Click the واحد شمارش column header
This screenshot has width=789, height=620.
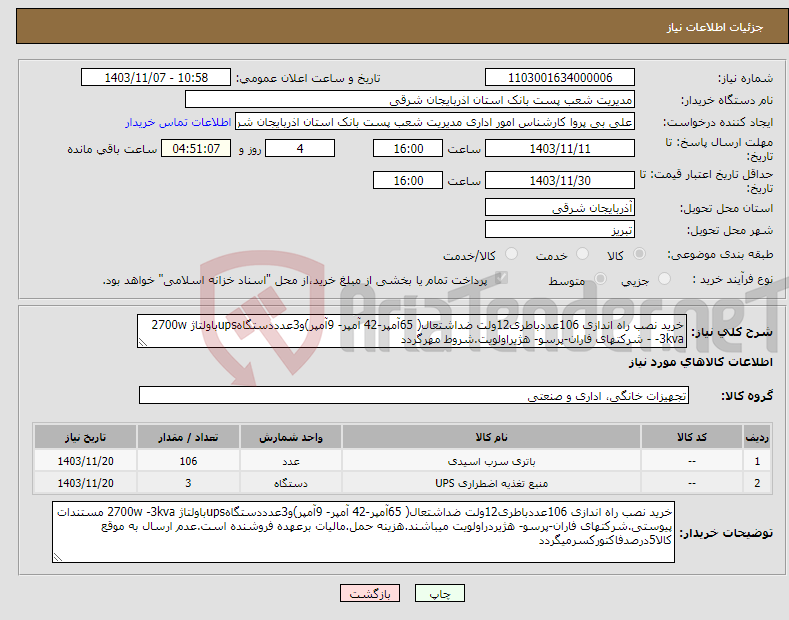pos(291,437)
